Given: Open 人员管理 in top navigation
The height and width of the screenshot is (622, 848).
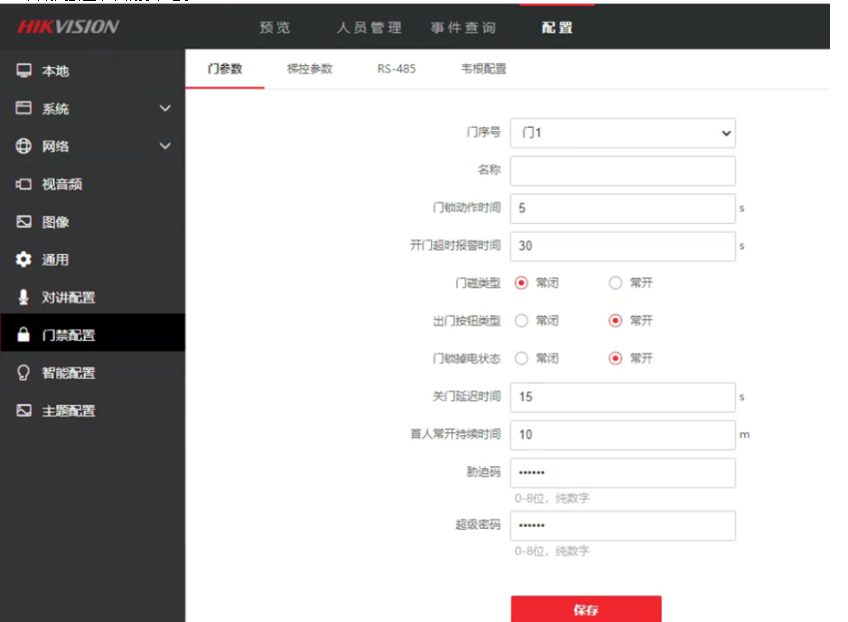Looking at the screenshot, I should [x=369, y=28].
